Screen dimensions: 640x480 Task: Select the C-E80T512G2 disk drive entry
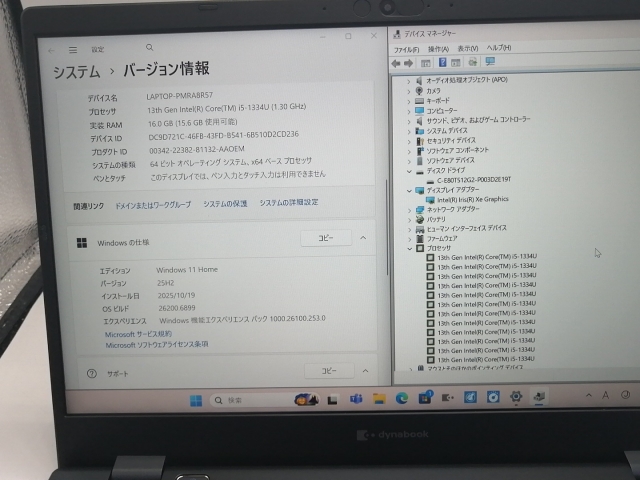[474, 180]
